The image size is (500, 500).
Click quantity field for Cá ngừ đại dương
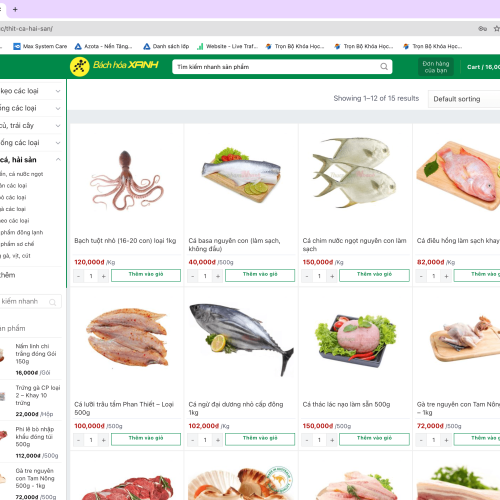pyautogui.click(x=205, y=440)
